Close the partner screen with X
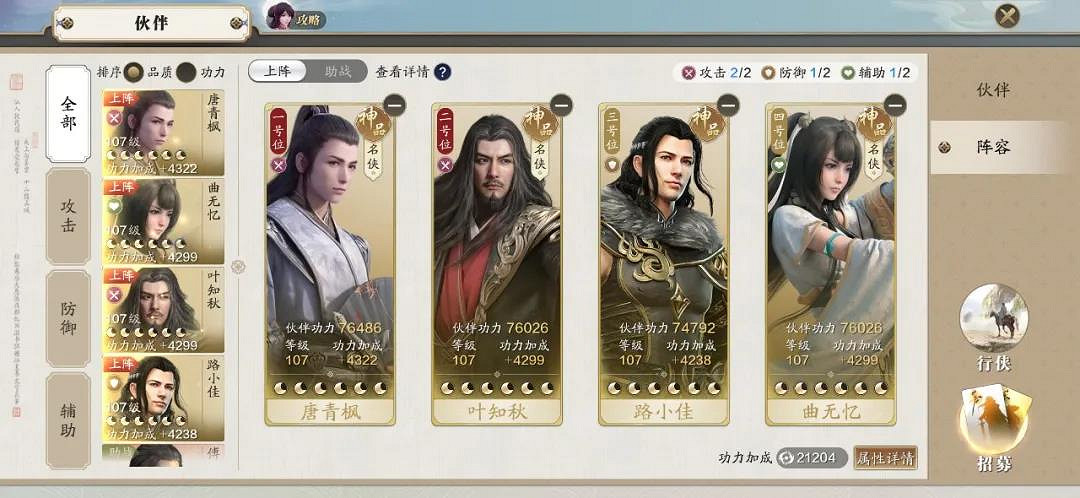1080x498 pixels. [1008, 15]
